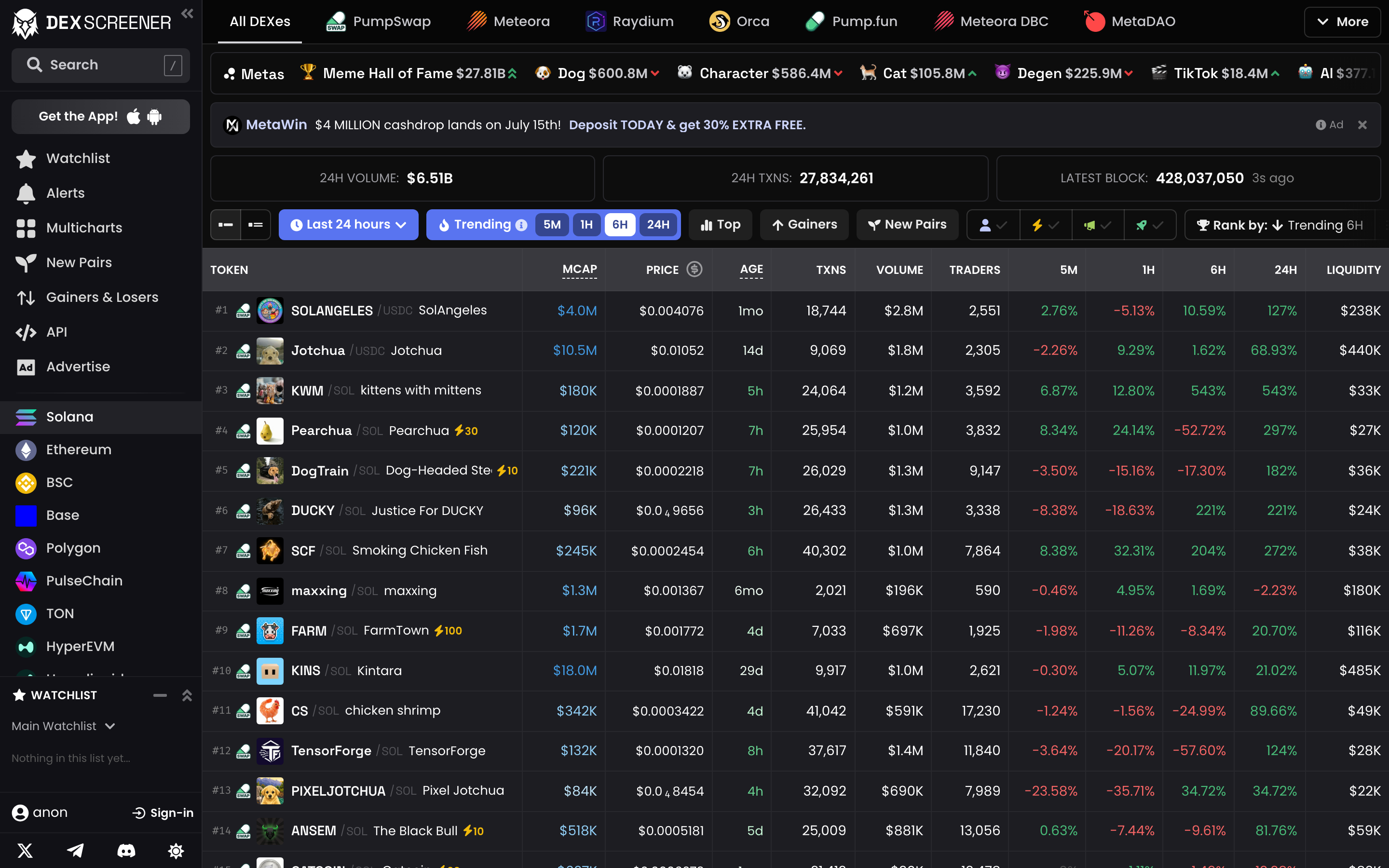The image size is (1389, 868).
Task: Switch to the All DEXes tab
Action: click(x=260, y=22)
